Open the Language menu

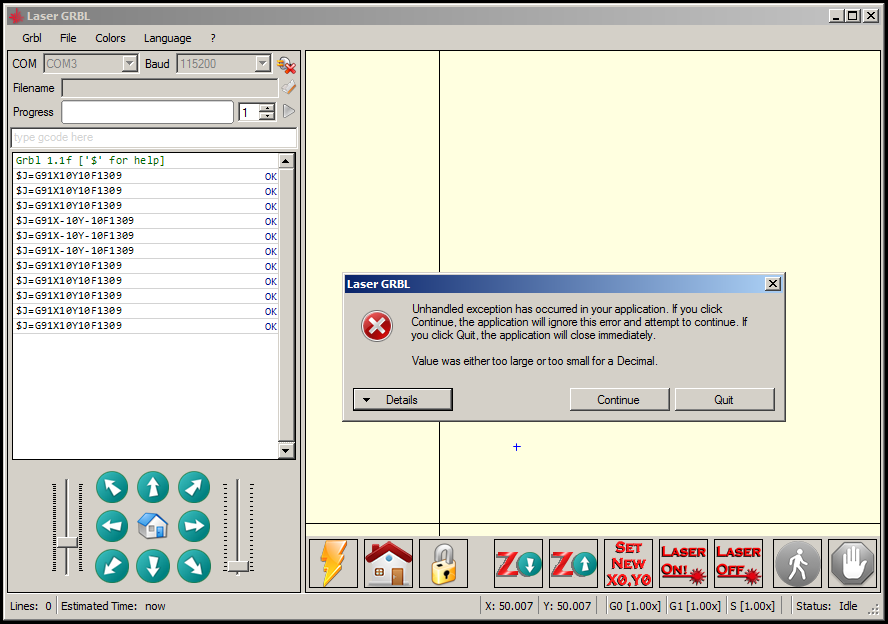point(168,38)
